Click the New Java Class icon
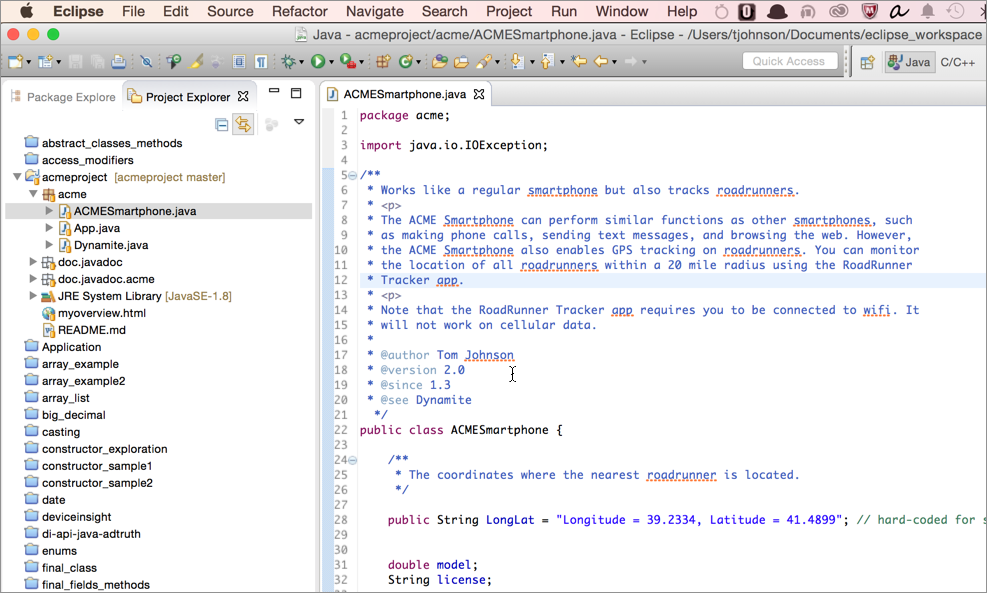 (407, 62)
